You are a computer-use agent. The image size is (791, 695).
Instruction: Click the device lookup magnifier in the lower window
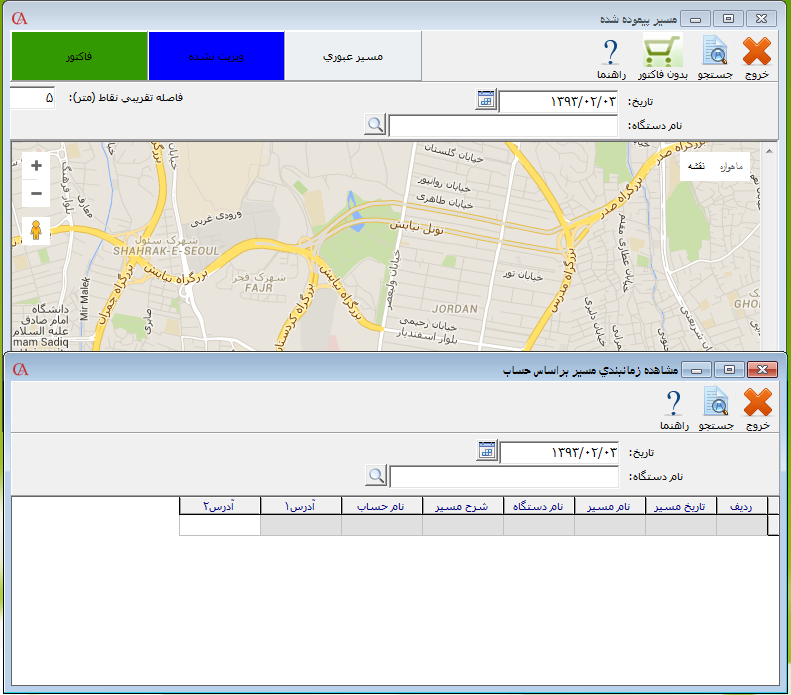coord(375,475)
